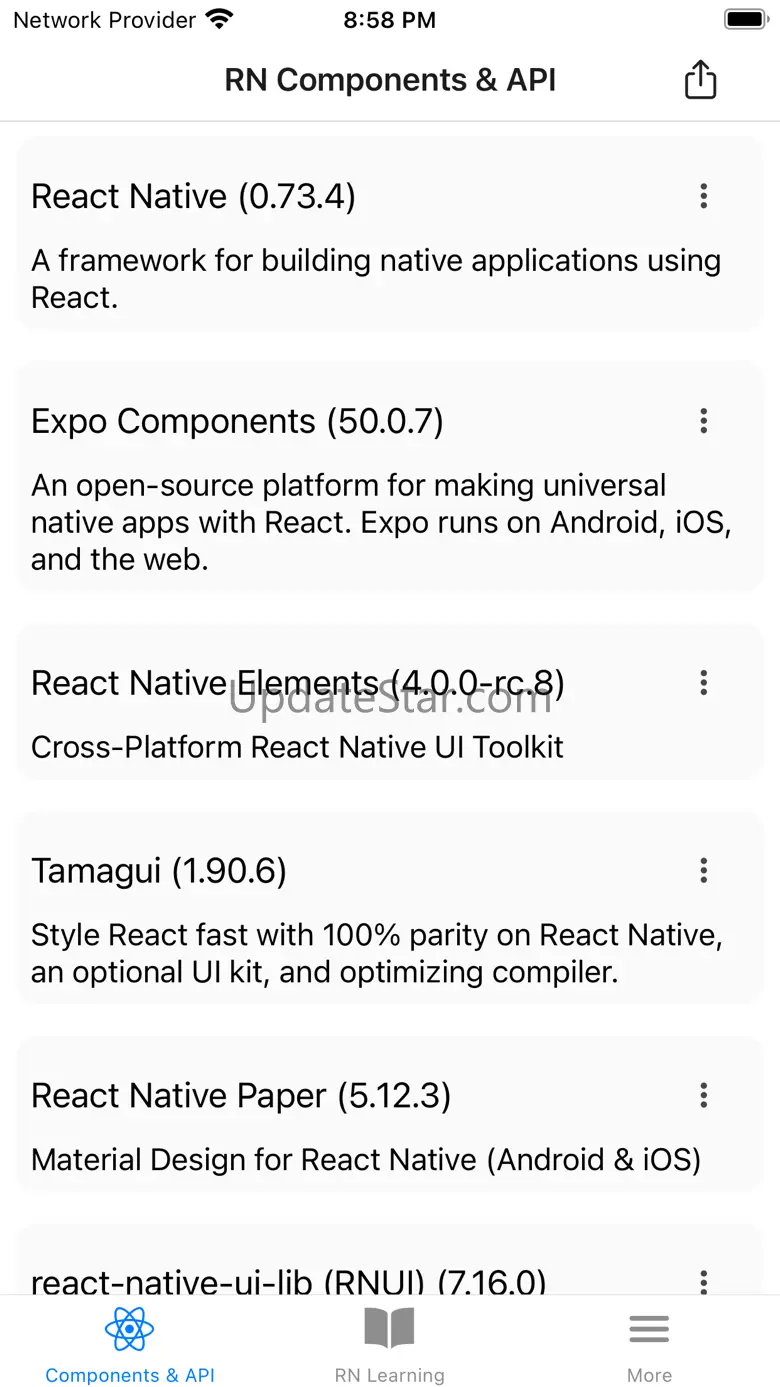Tap the text 'Material Design for React Native'
The image size is (780, 1387).
point(366,1160)
